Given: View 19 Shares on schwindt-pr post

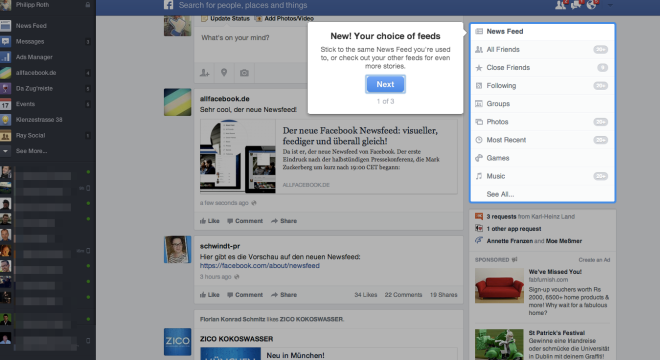Looking at the screenshot, I should click(443, 295).
